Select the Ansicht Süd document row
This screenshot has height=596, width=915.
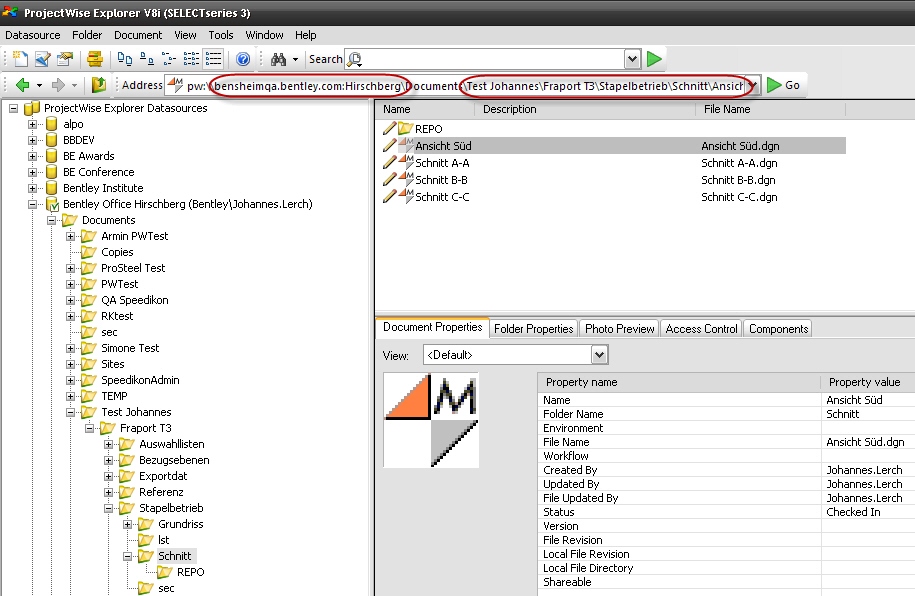click(613, 146)
